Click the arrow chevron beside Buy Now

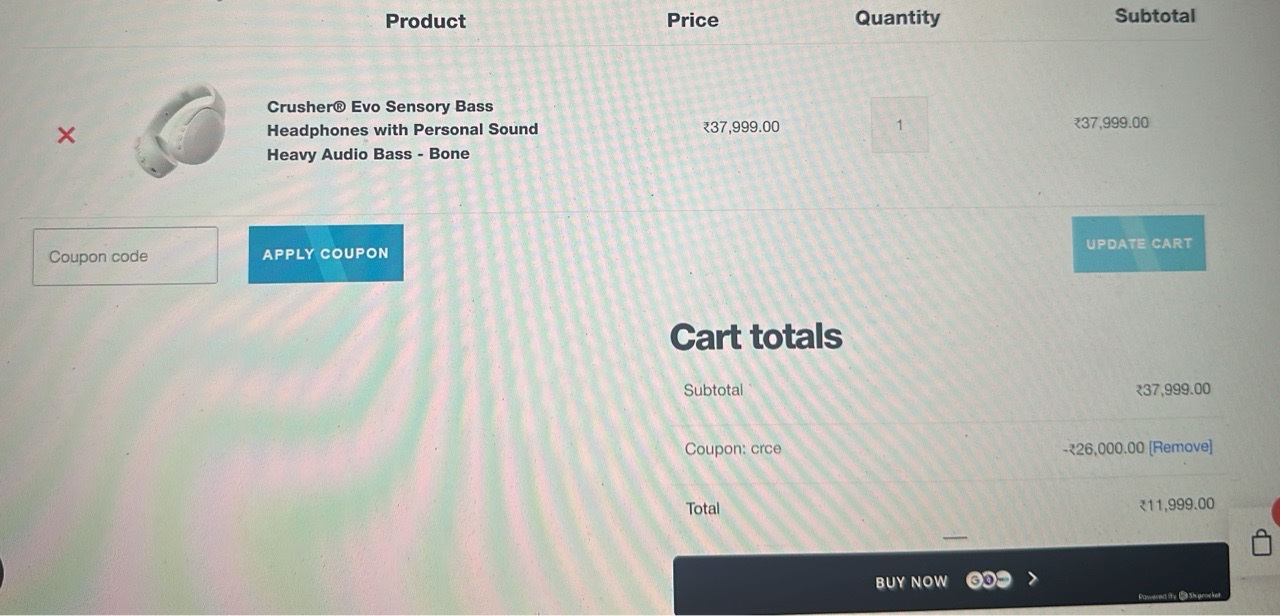pos(1033,579)
